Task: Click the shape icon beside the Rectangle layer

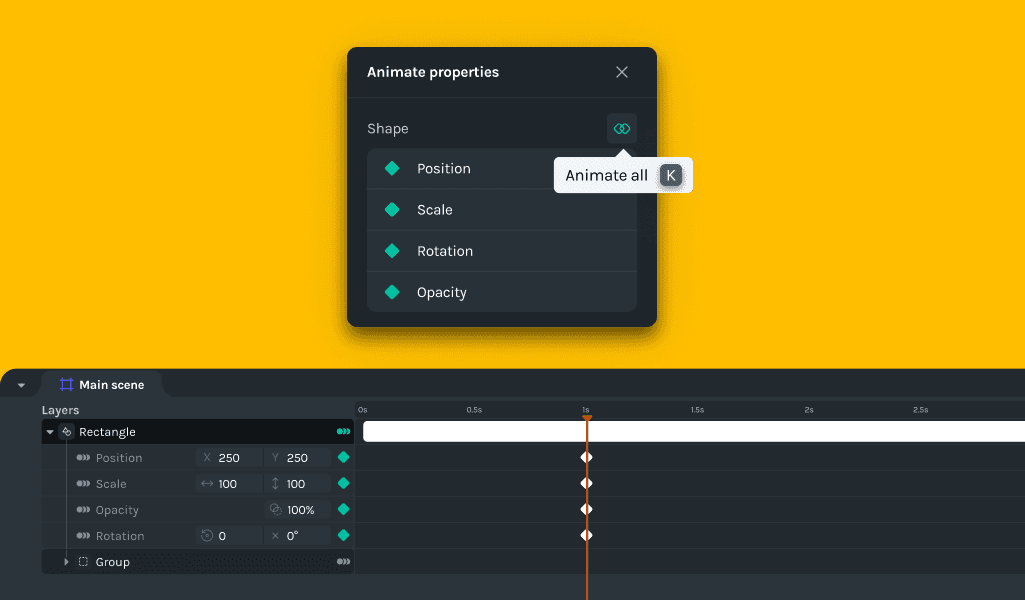Action: tap(67, 431)
